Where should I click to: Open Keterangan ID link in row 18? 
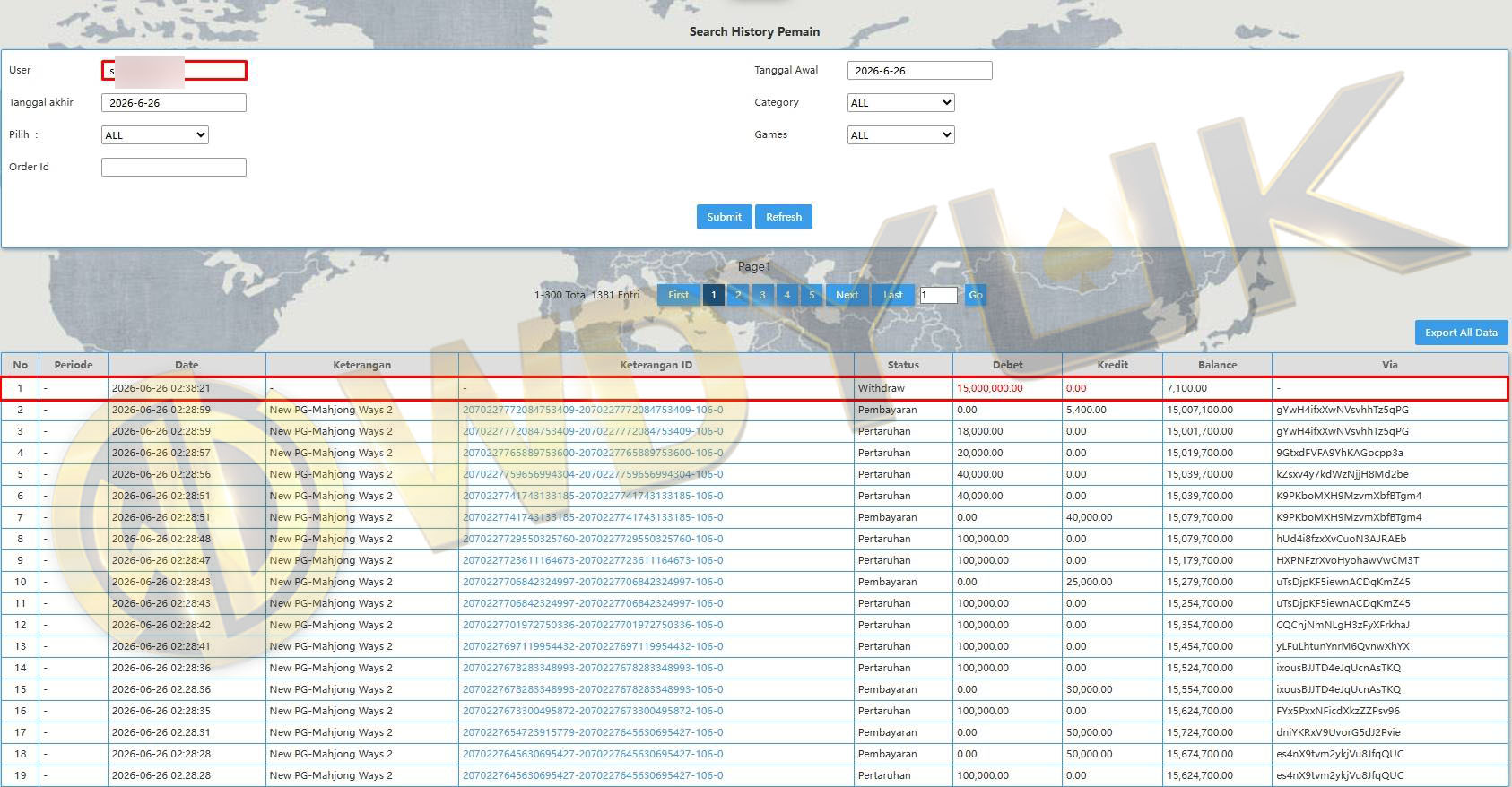click(x=593, y=754)
